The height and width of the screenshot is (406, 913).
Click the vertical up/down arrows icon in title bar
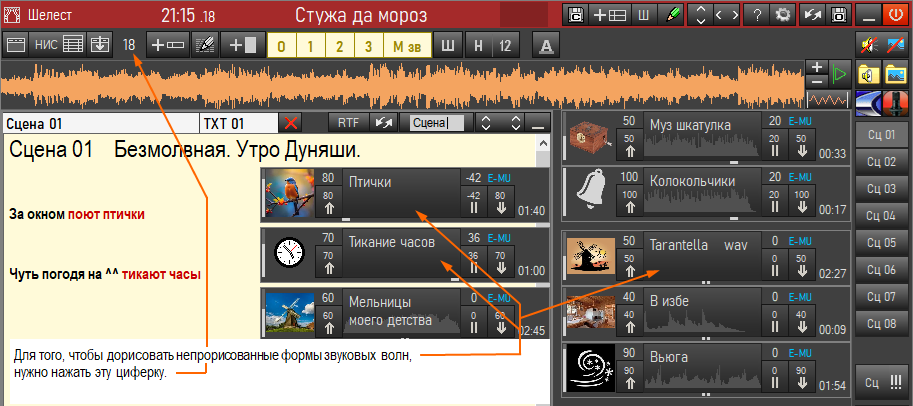click(x=701, y=15)
